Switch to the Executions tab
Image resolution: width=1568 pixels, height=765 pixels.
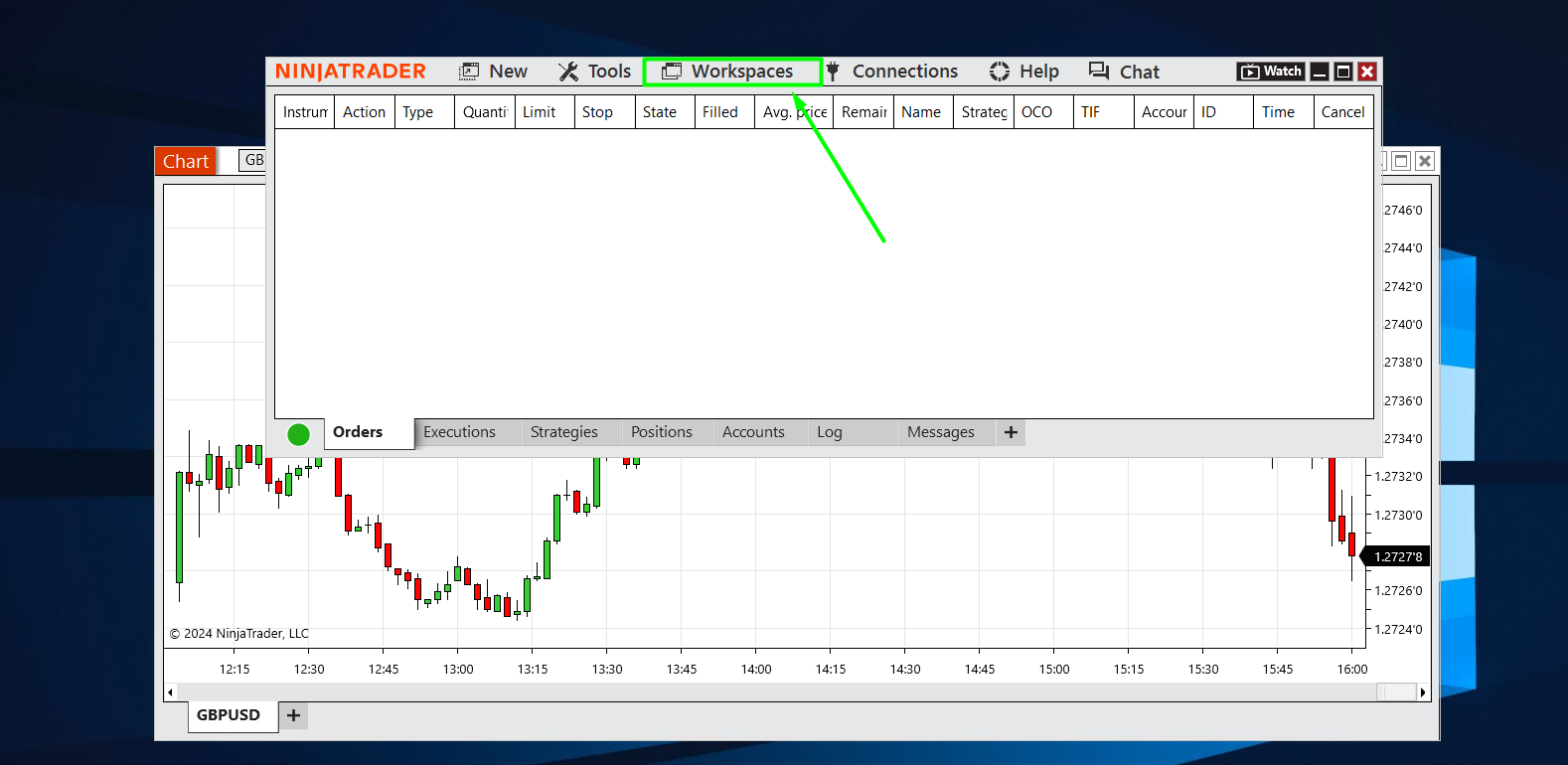tap(459, 432)
